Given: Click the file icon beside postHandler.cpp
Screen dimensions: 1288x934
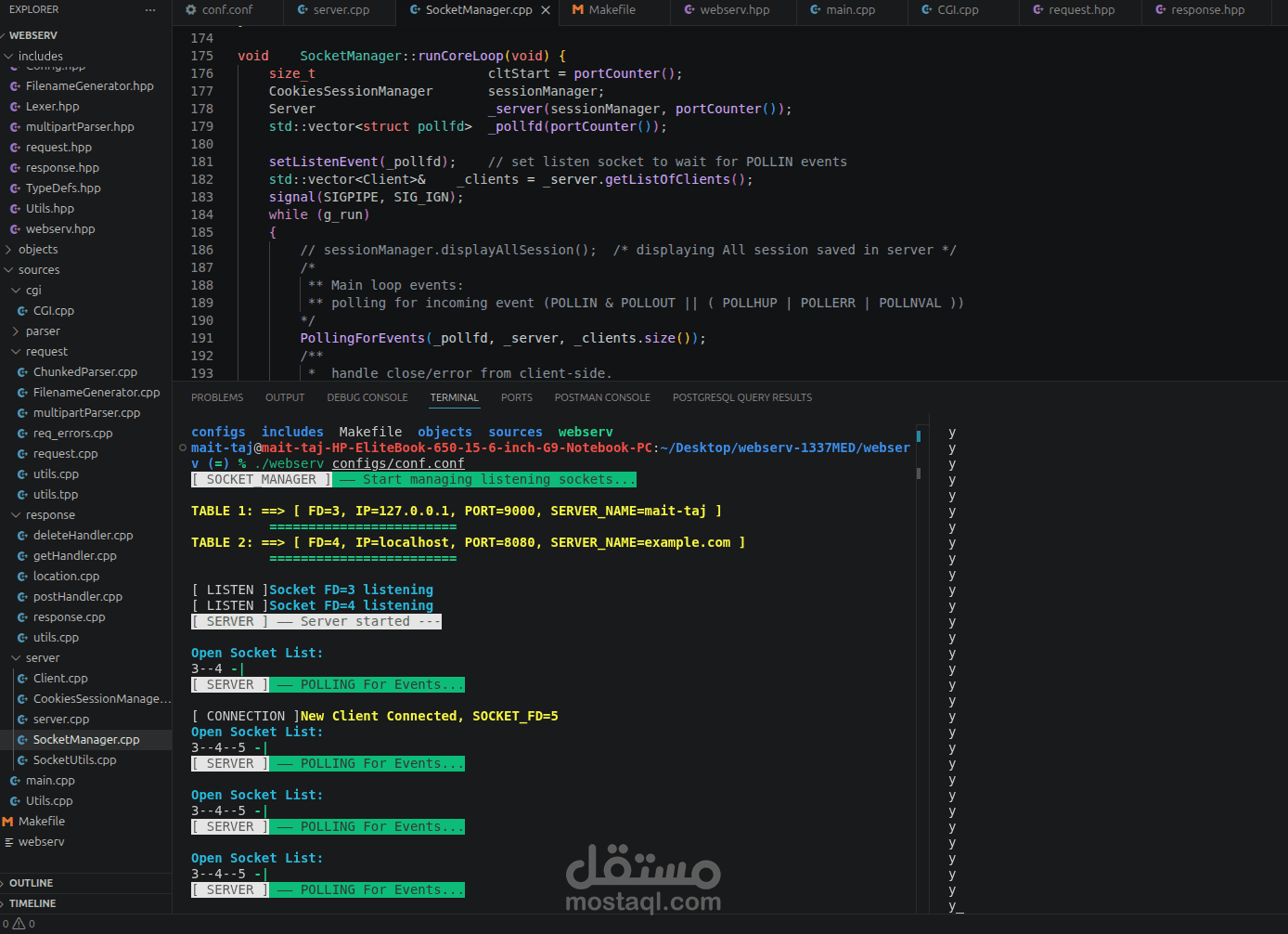Looking at the screenshot, I should click(x=22, y=597).
